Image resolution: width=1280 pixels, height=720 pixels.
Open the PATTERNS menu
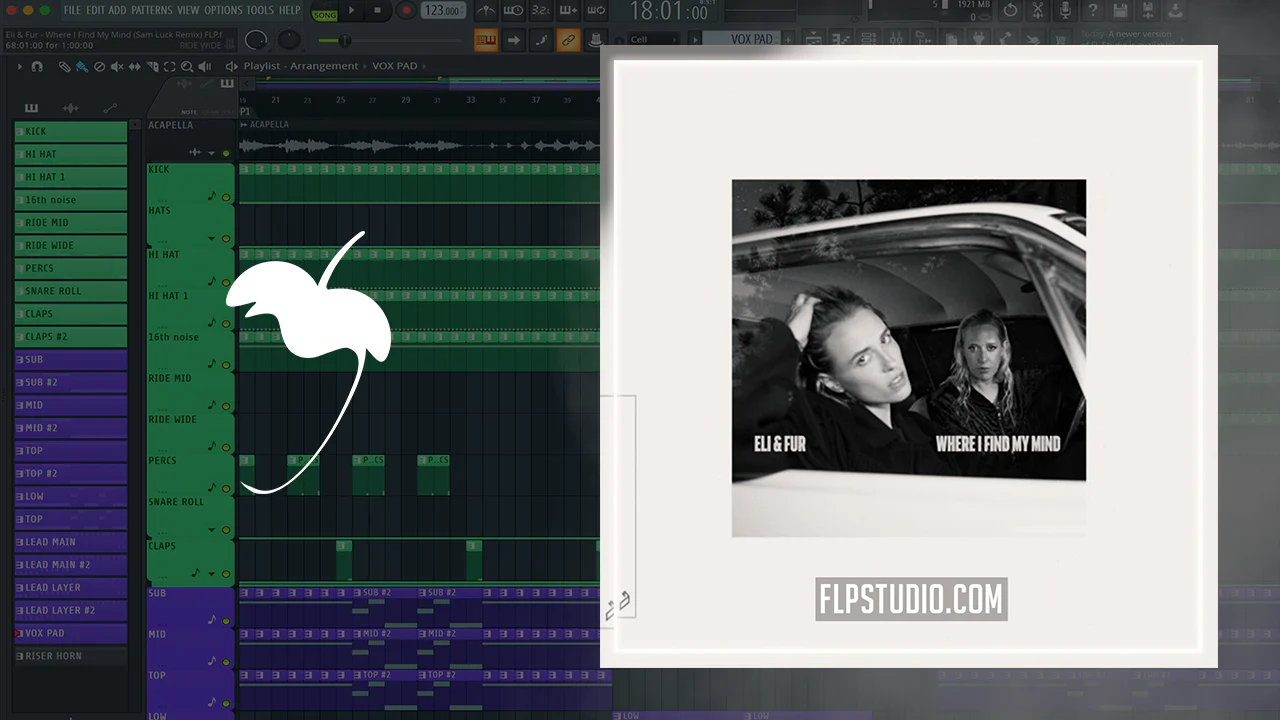pos(152,10)
